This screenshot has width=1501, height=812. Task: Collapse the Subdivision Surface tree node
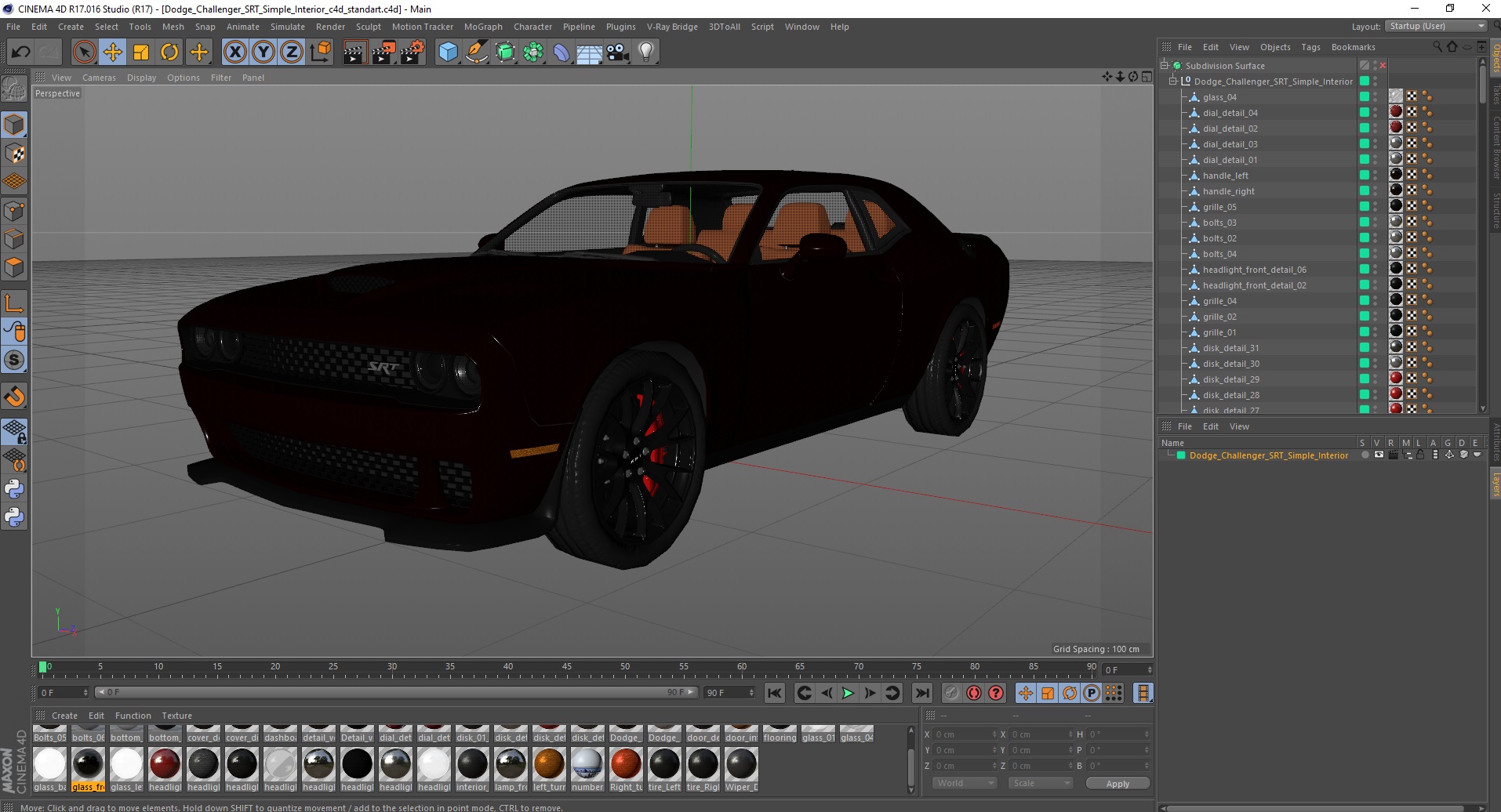[x=1165, y=66]
